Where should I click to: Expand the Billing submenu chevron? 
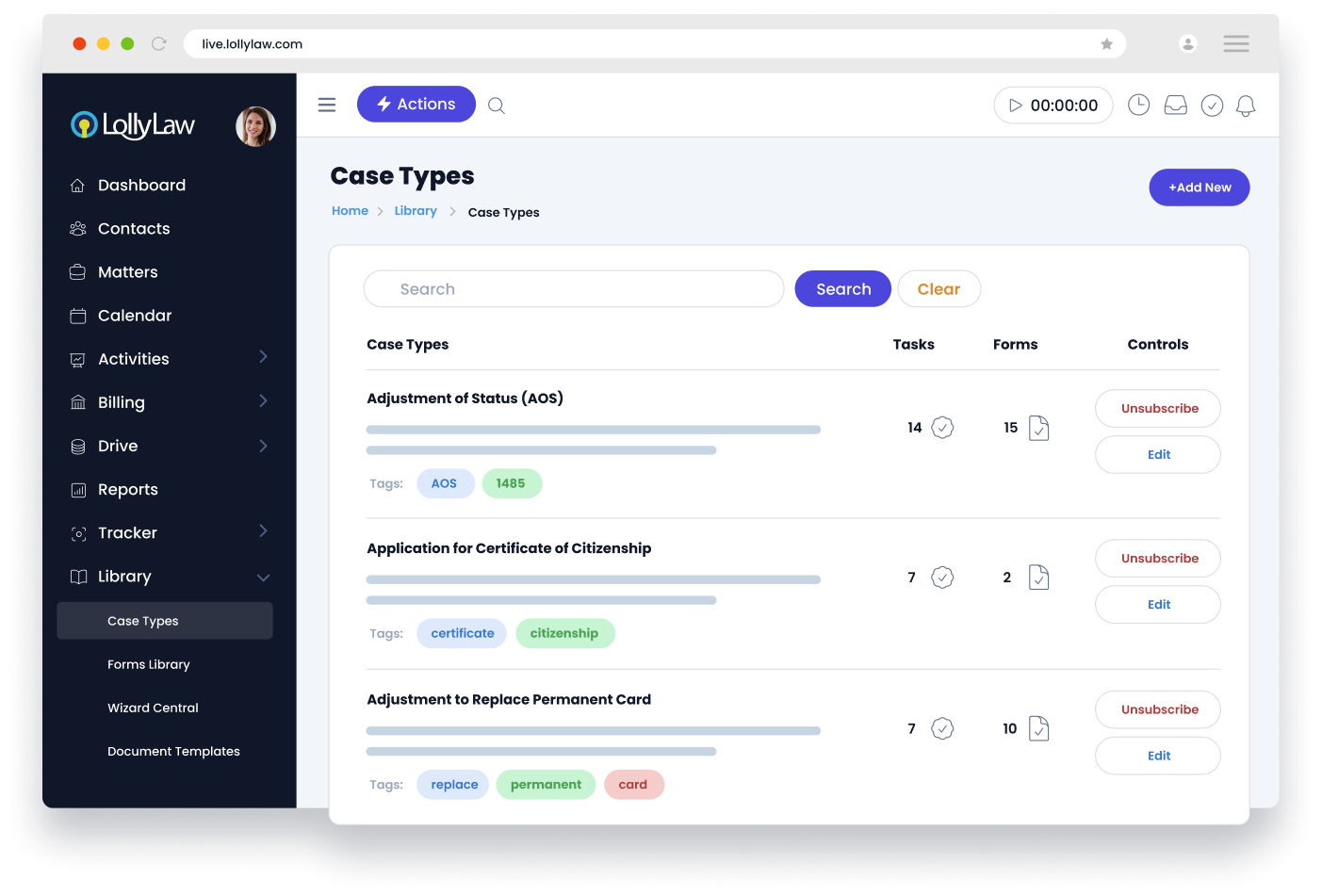(x=263, y=401)
